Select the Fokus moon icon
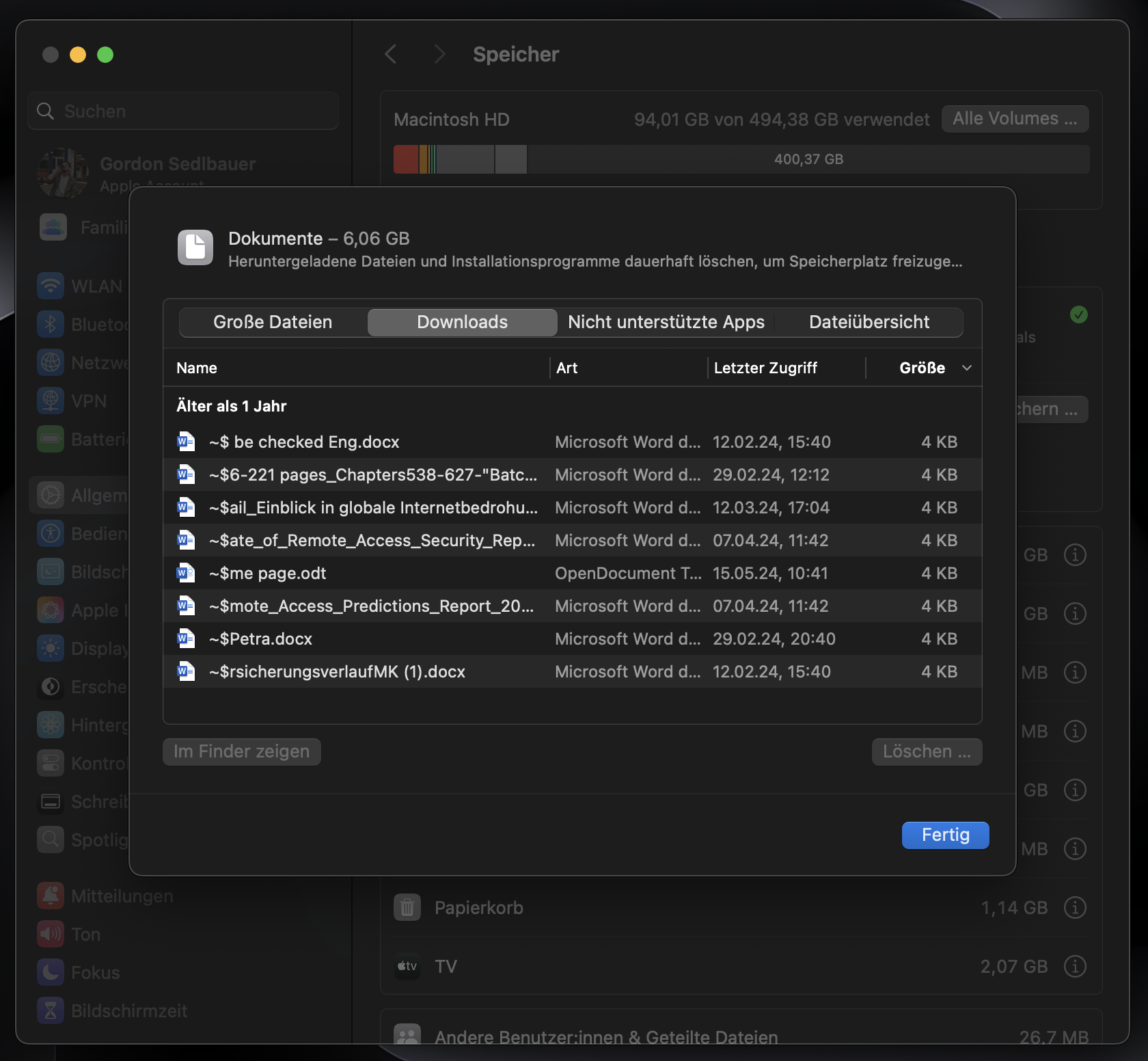 click(50, 972)
